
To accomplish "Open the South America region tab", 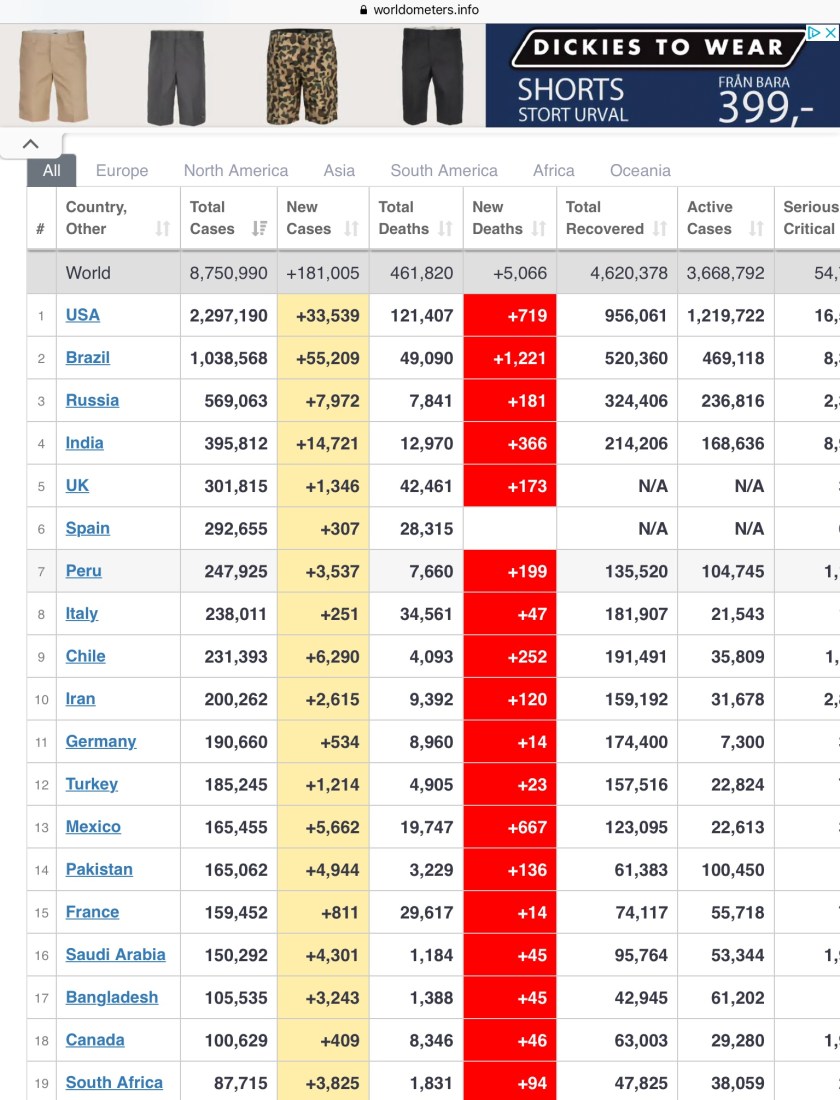I will pyautogui.click(x=444, y=170).
